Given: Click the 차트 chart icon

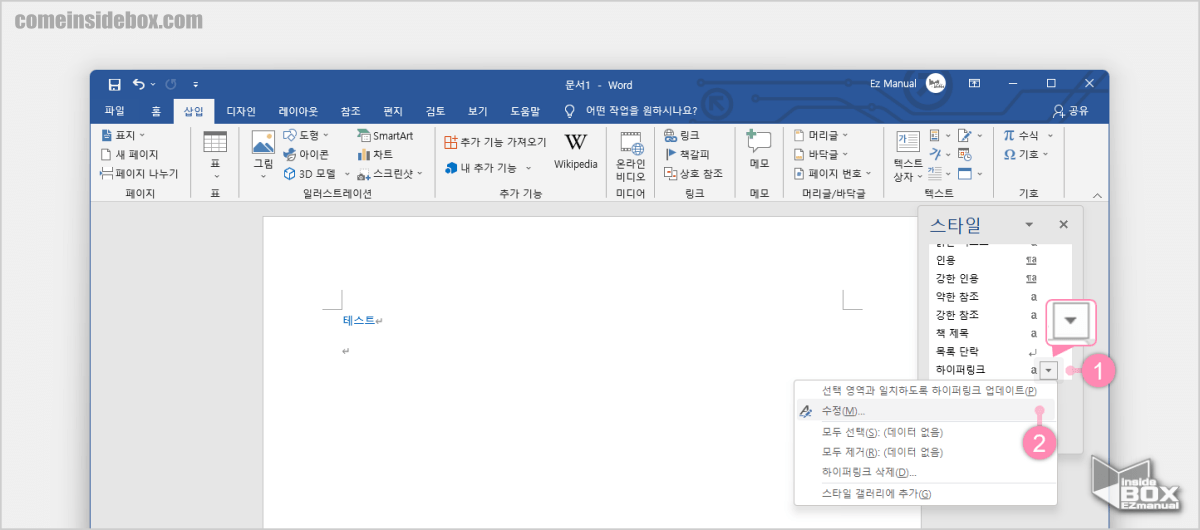Looking at the screenshot, I should [376, 154].
